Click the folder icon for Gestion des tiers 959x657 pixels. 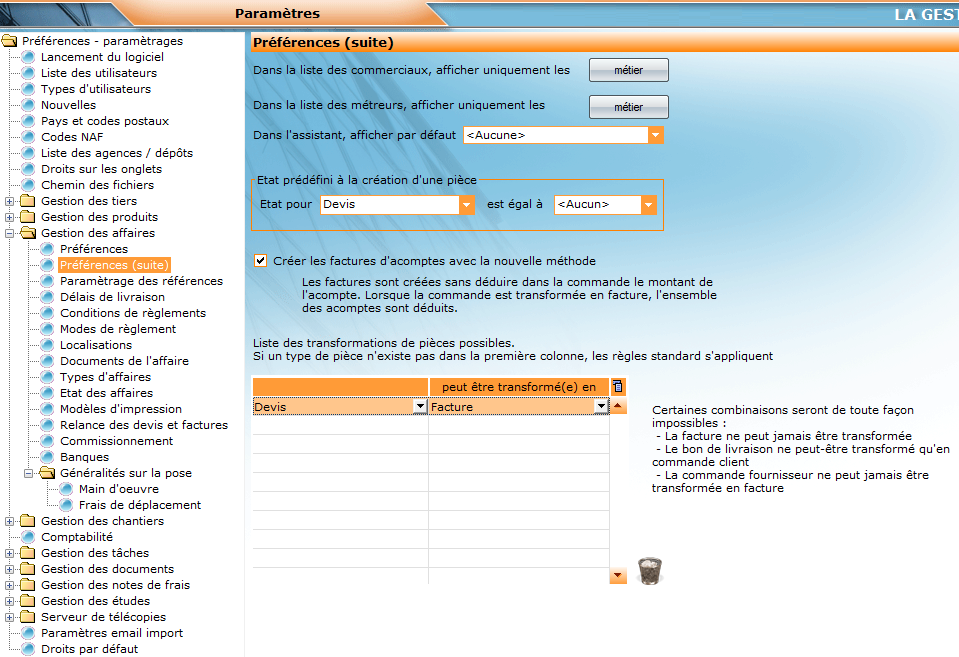tap(28, 201)
